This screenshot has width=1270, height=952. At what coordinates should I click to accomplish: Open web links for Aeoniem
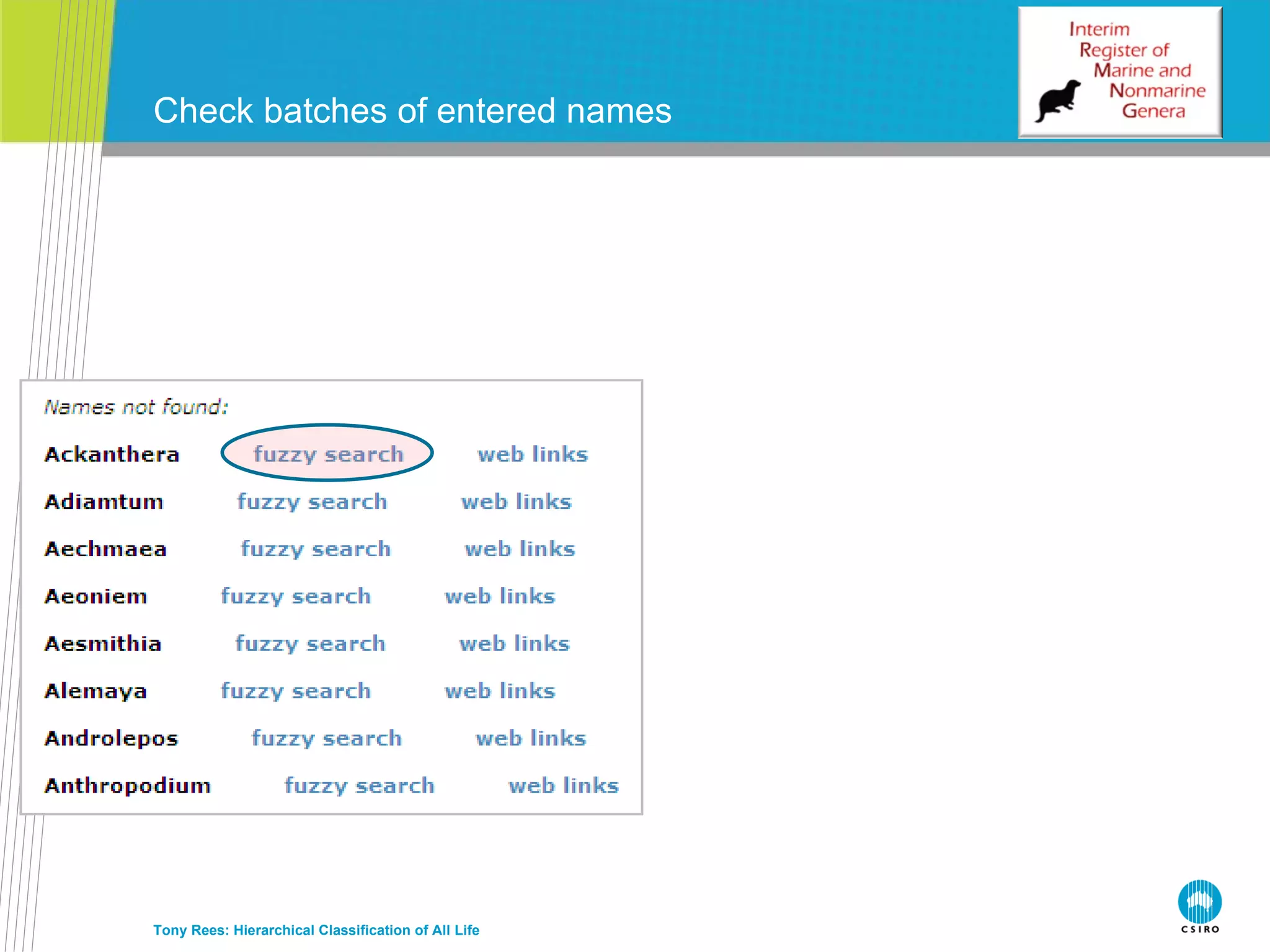500,596
